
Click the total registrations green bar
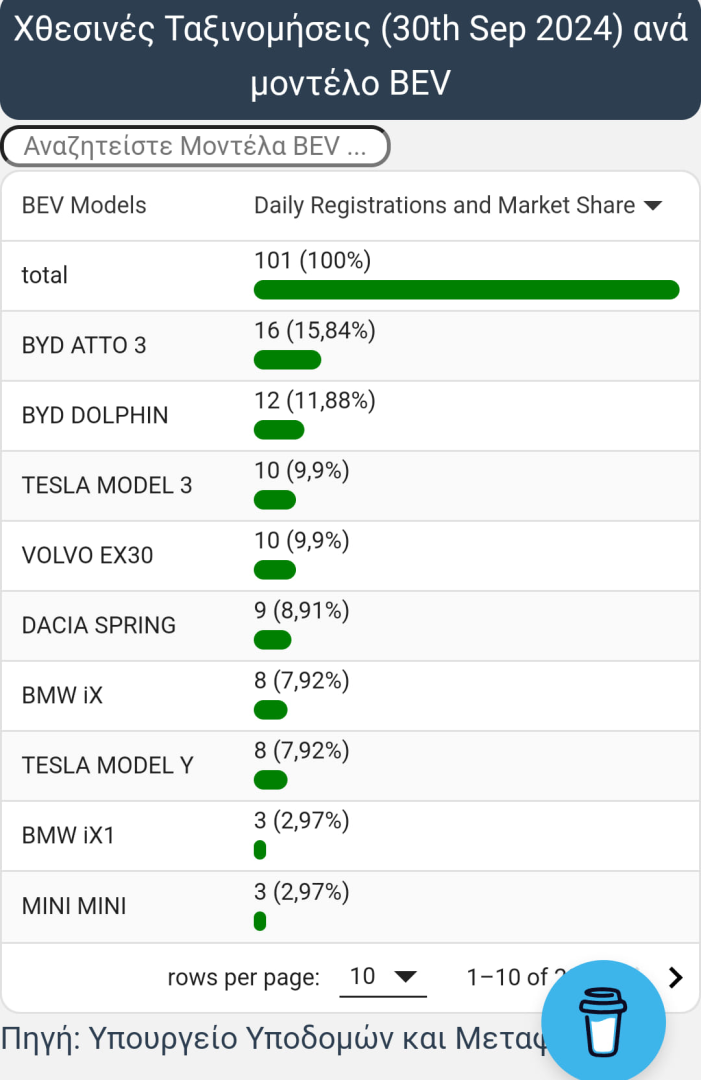(x=466, y=290)
